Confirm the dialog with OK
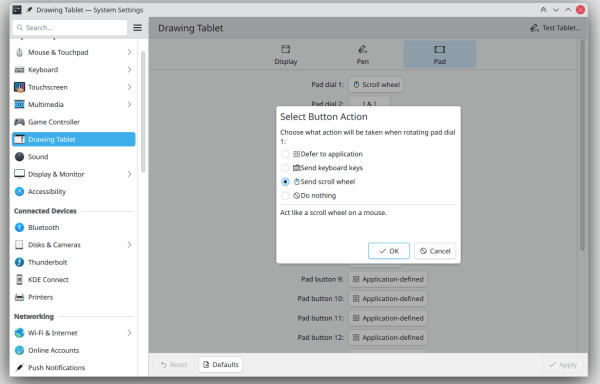The image size is (600, 384). [389, 251]
